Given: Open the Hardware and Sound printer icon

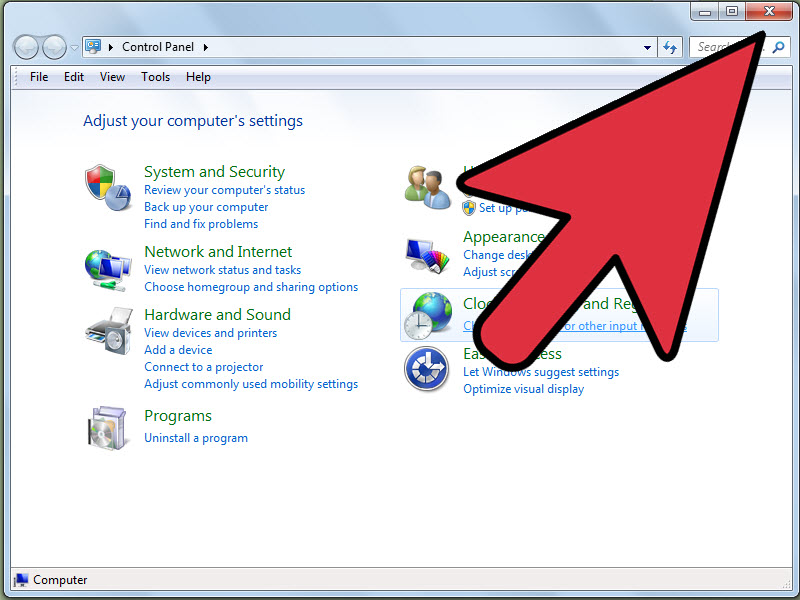Looking at the screenshot, I should 109,331.
